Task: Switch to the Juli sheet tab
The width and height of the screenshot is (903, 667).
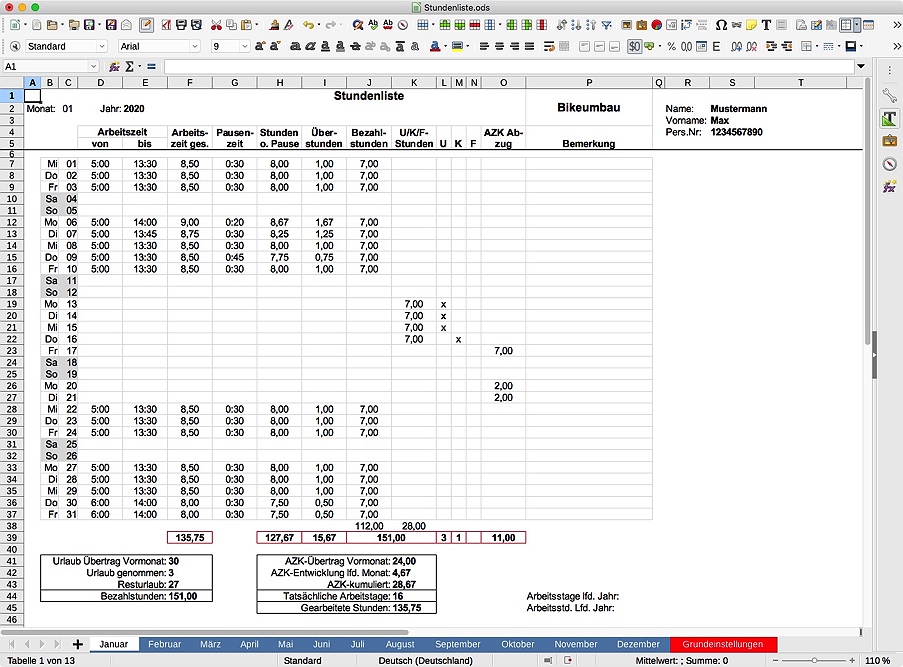Action: 357,644
